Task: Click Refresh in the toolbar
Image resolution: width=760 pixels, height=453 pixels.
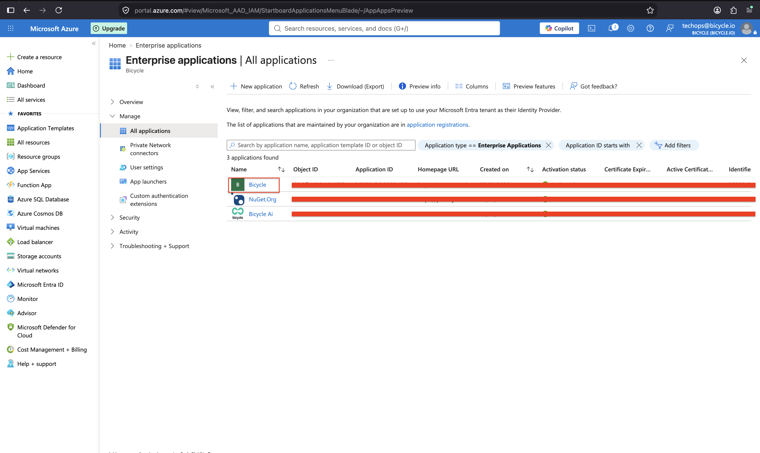Action: [x=304, y=86]
